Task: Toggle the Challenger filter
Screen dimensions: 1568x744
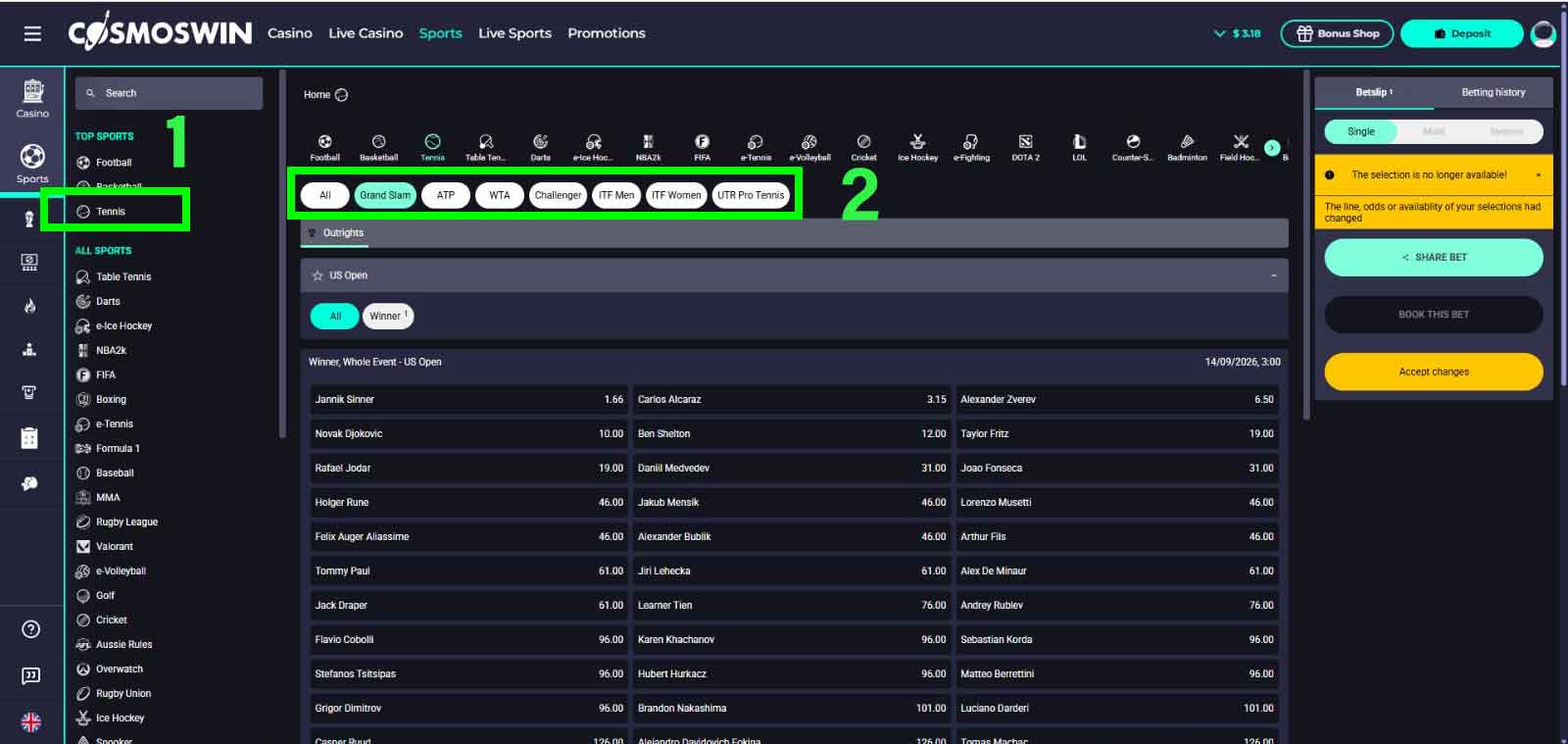Action: click(558, 195)
